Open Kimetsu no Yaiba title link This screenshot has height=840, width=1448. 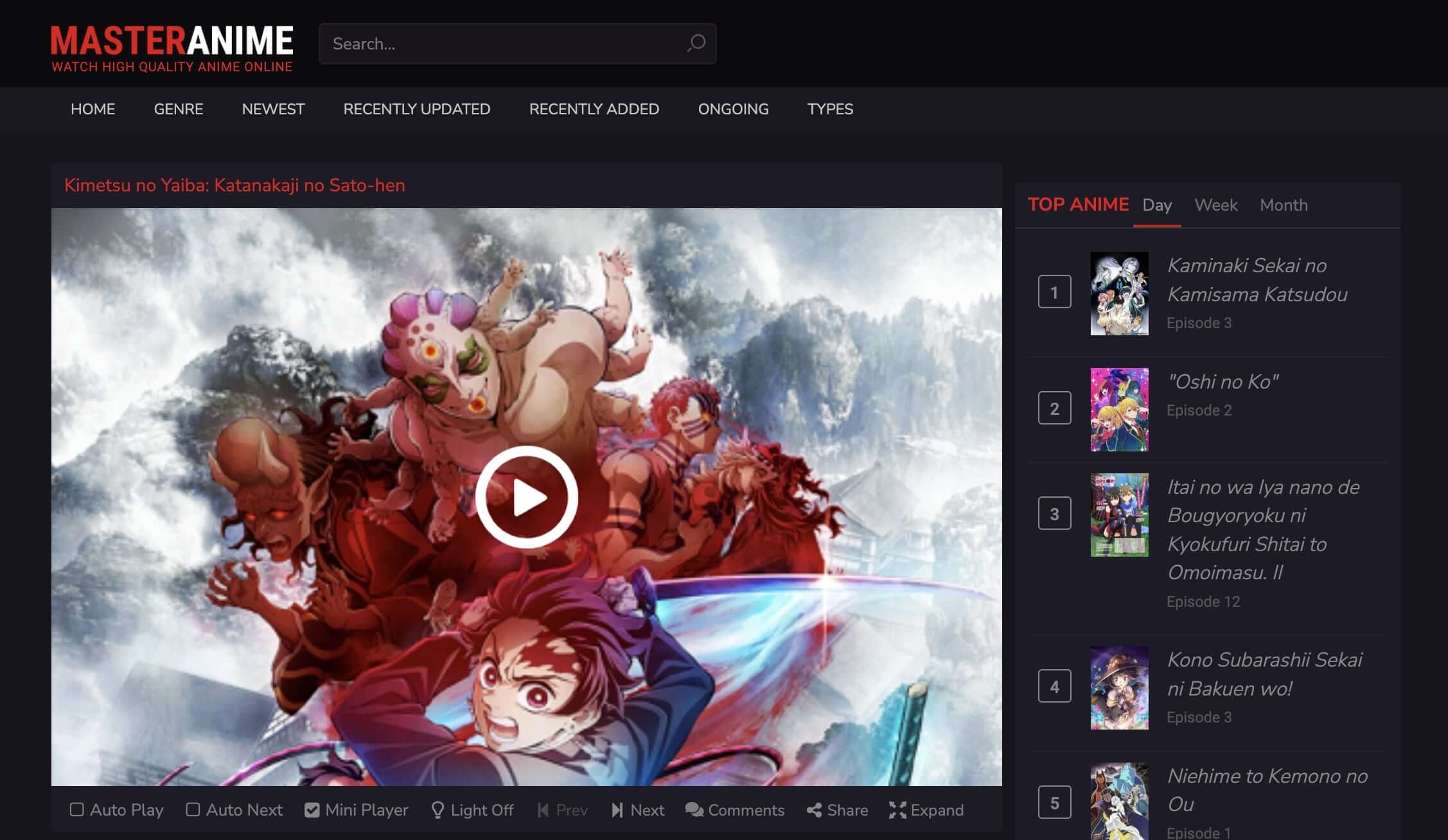pos(234,186)
